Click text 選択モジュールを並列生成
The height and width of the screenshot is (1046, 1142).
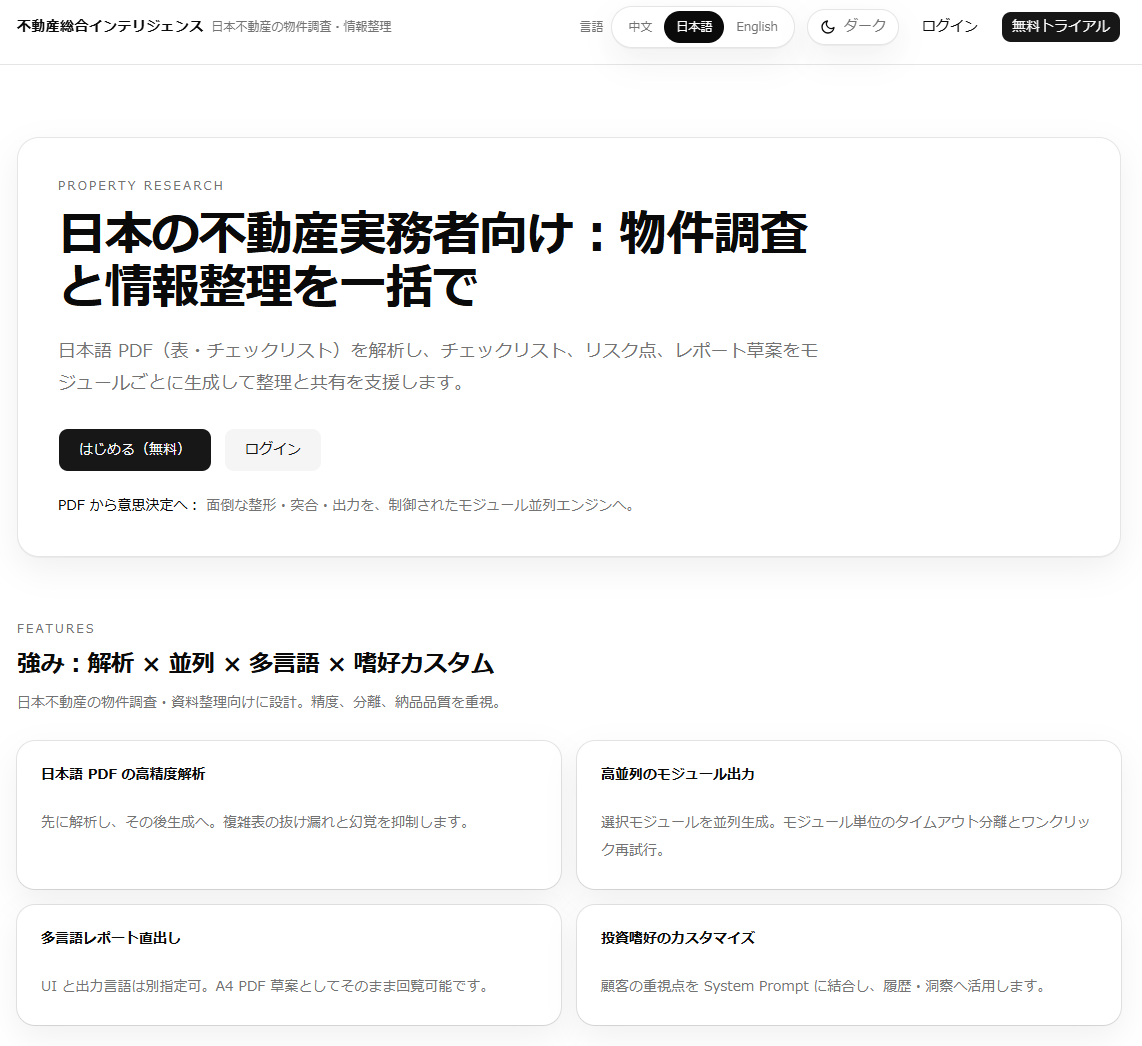pos(845,835)
